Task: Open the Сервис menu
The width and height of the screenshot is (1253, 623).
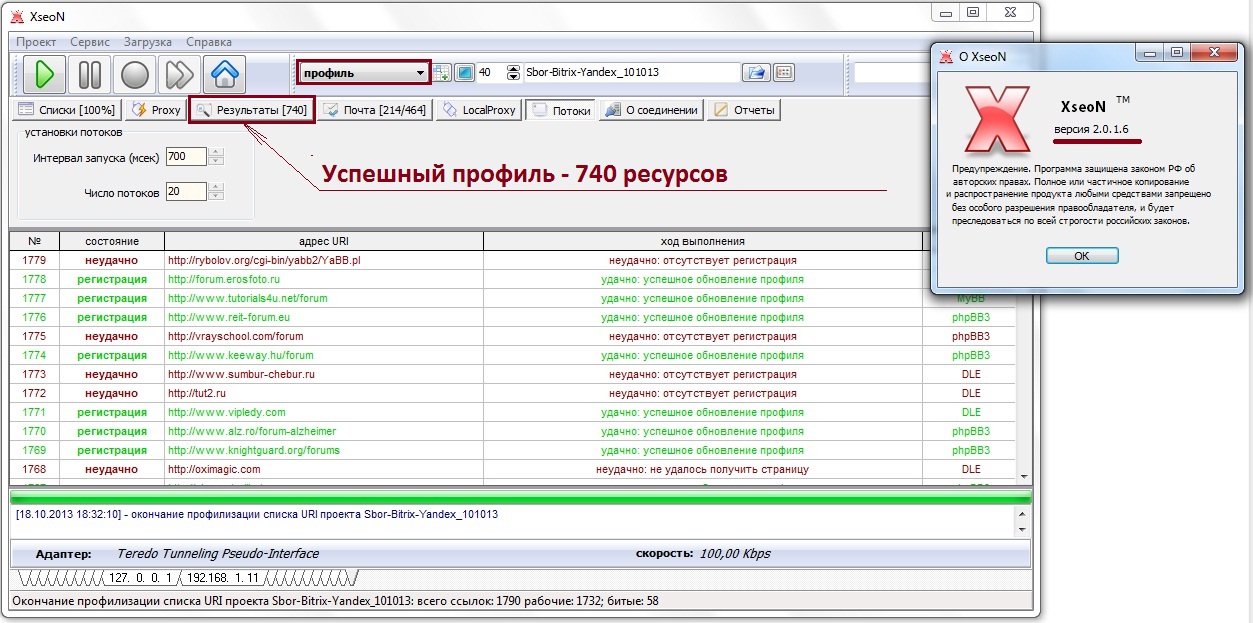Action: (x=90, y=42)
